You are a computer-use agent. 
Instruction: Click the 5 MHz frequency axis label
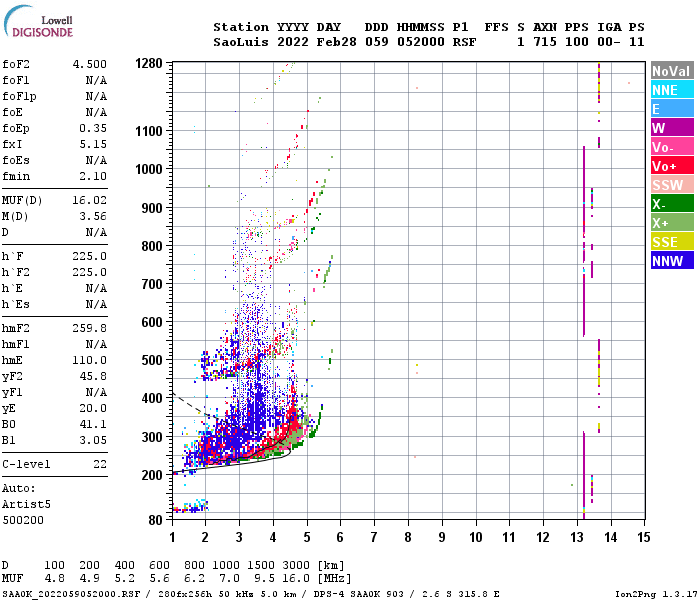307,537
